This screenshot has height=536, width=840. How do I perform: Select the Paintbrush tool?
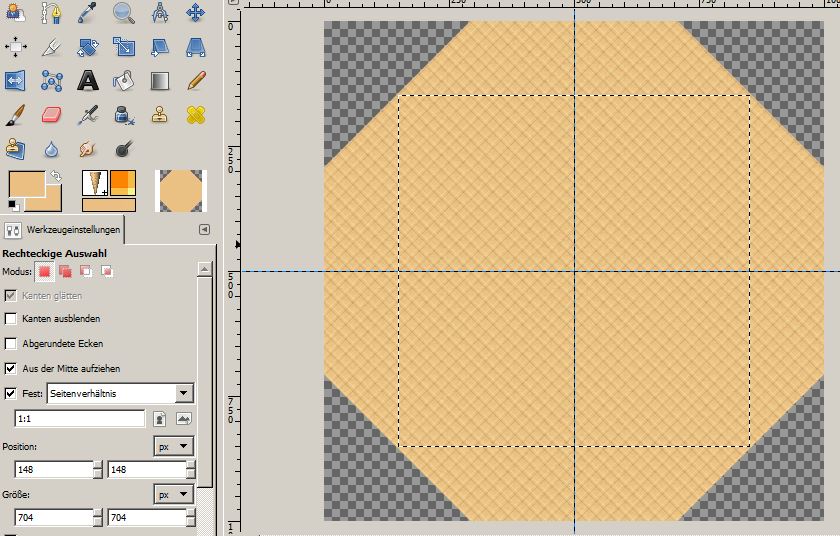pos(16,115)
